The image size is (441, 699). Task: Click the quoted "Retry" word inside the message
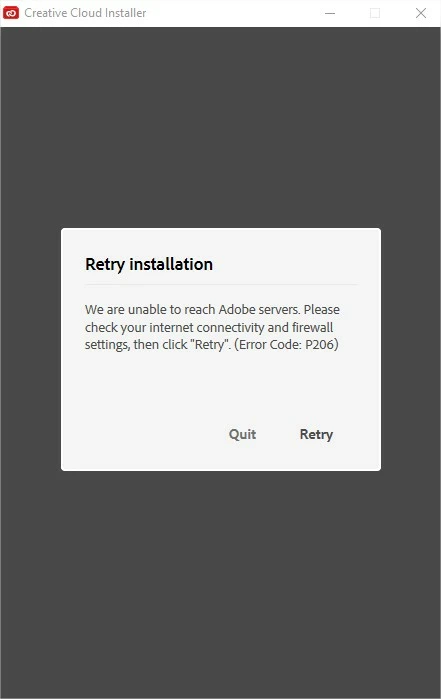coord(210,345)
